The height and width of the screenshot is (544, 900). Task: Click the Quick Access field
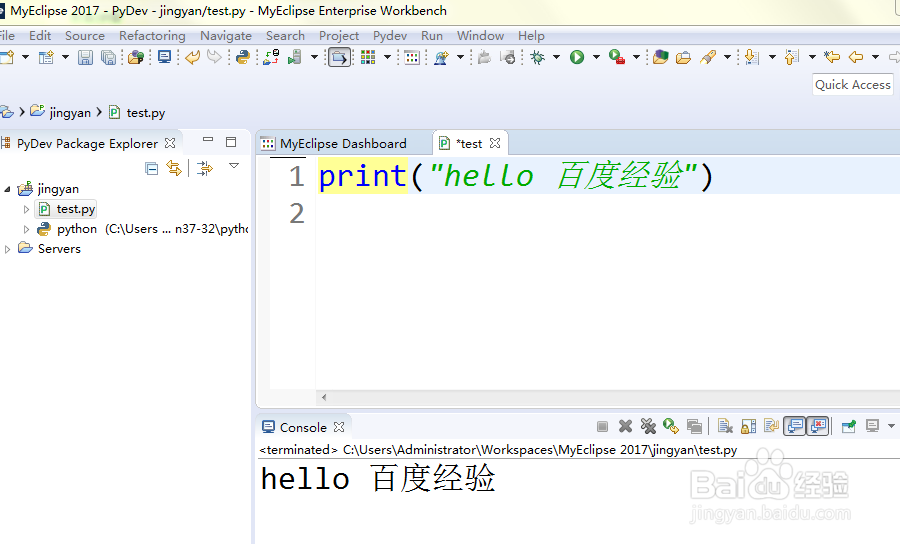tap(853, 85)
